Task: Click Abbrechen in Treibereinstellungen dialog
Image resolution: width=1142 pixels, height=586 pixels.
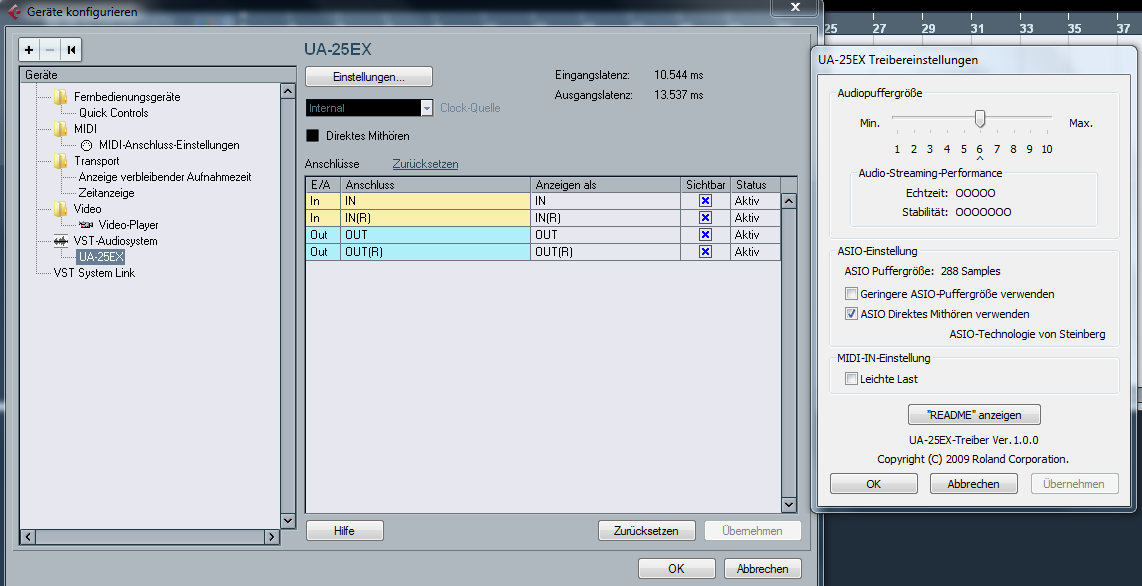Action: point(973,483)
